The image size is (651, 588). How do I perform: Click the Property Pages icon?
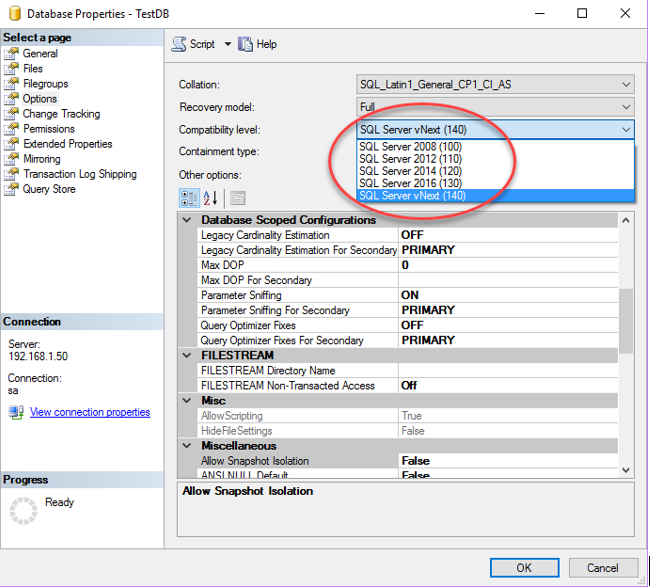(x=238, y=197)
